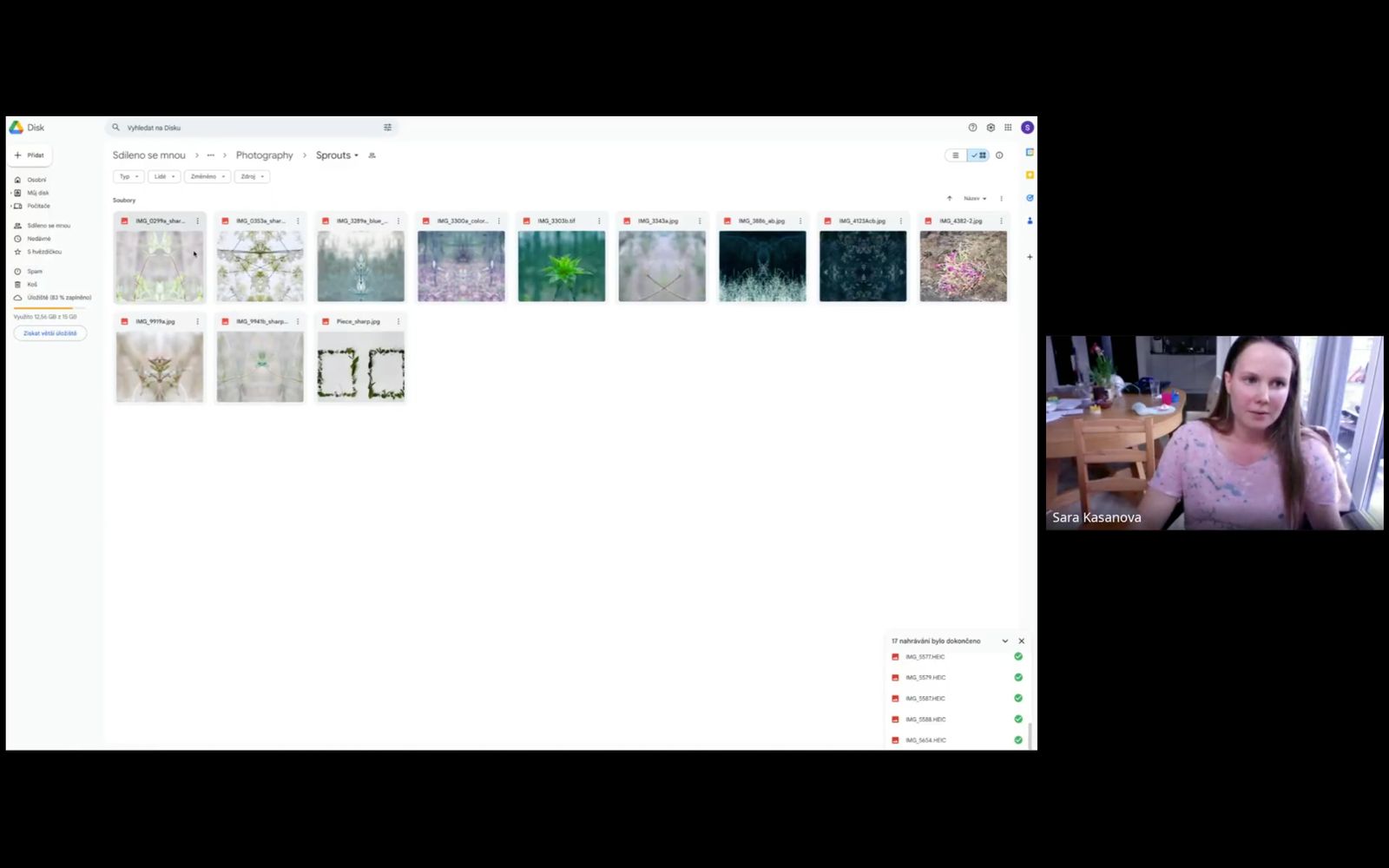The image size is (1389, 868).
Task: Open the Název sort dropdown
Action: [x=975, y=199]
